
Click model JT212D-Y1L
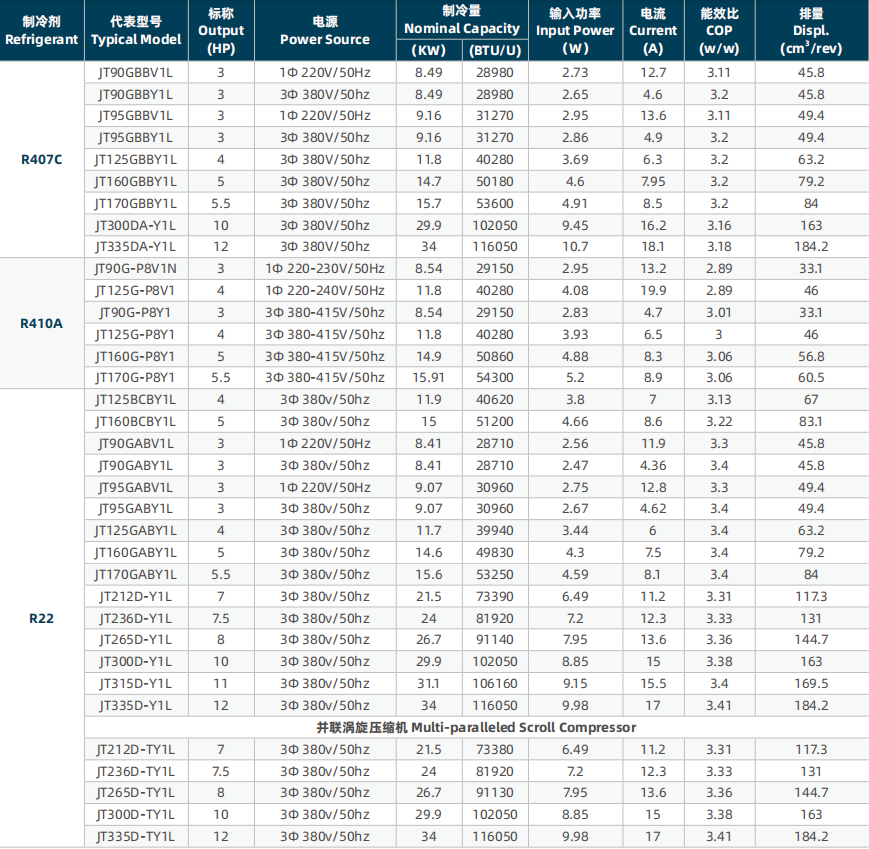pyautogui.click(x=136, y=597)
